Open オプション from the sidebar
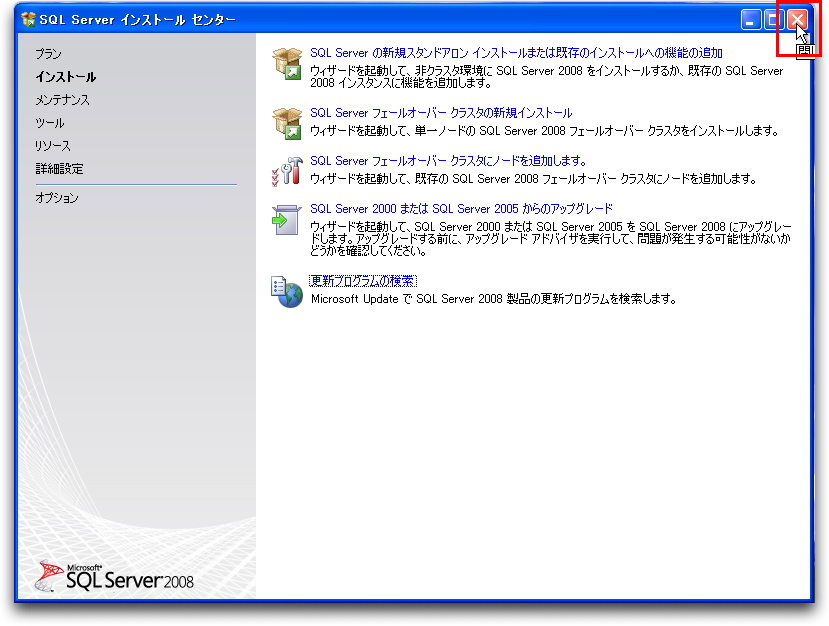The width and height of the screenshot is (829, 626). 56,198
